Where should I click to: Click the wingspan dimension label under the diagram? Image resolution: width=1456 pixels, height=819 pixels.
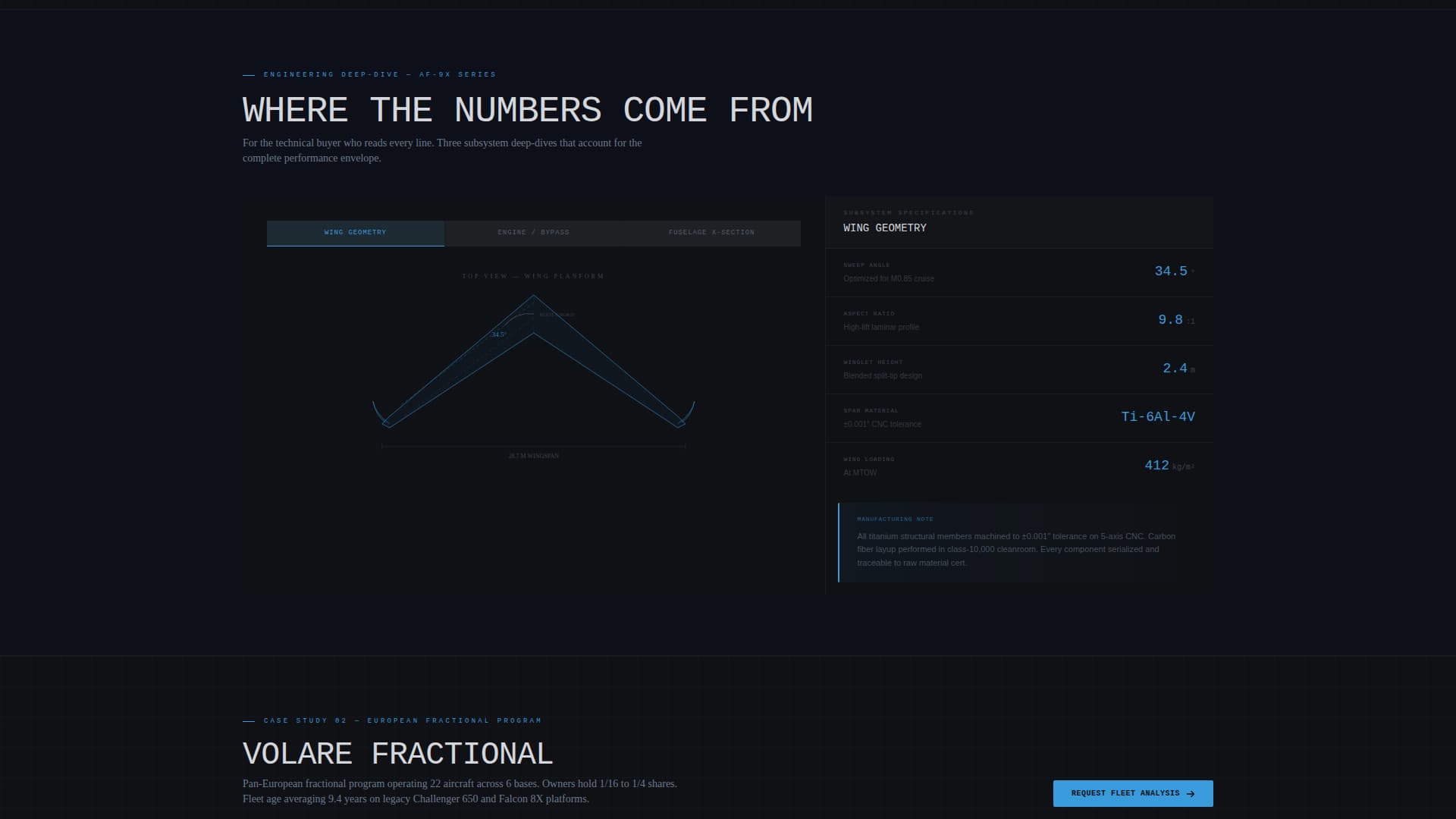(x=534, y=456)
